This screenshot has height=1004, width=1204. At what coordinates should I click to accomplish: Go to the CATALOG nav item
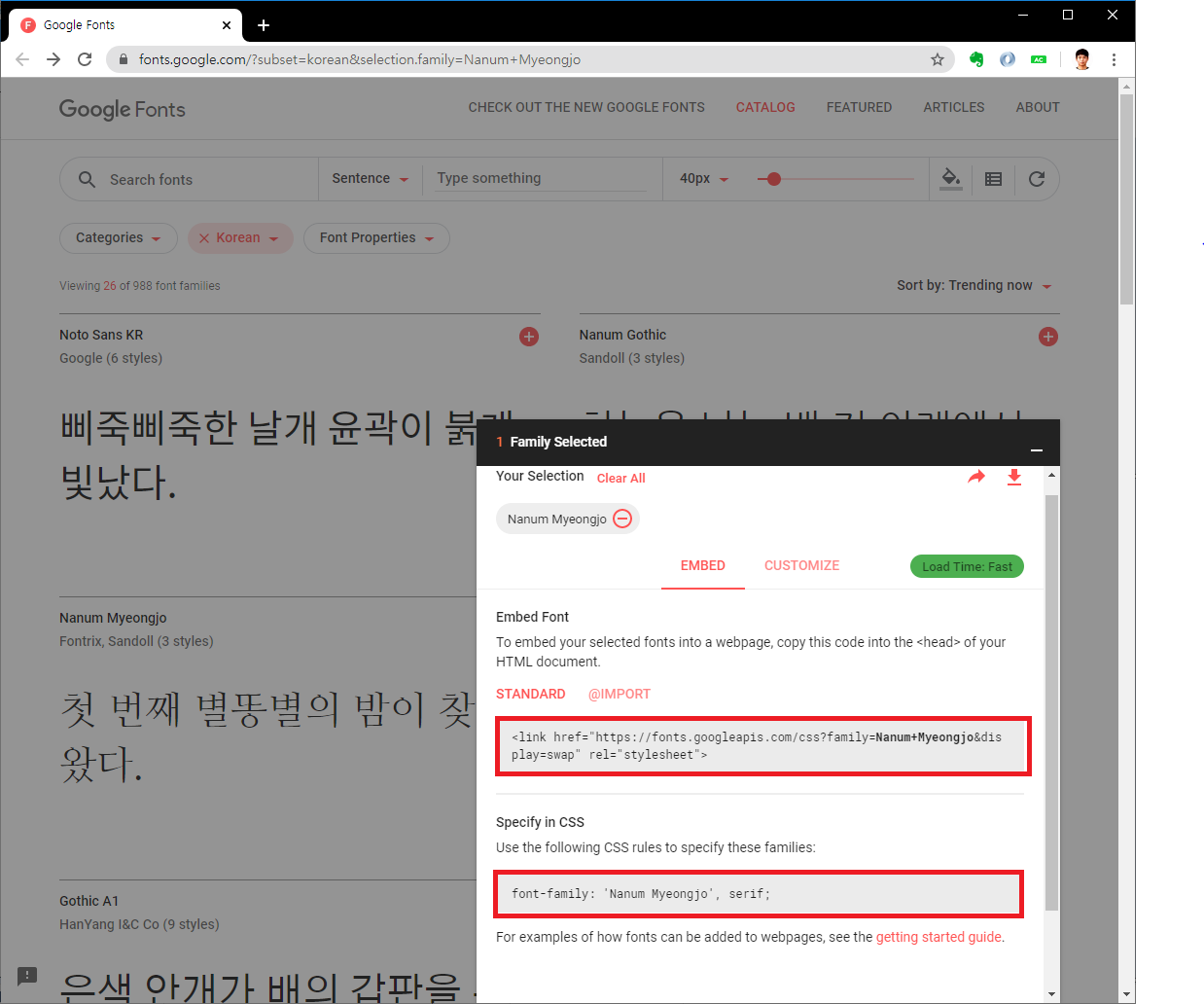click(765, 107)
